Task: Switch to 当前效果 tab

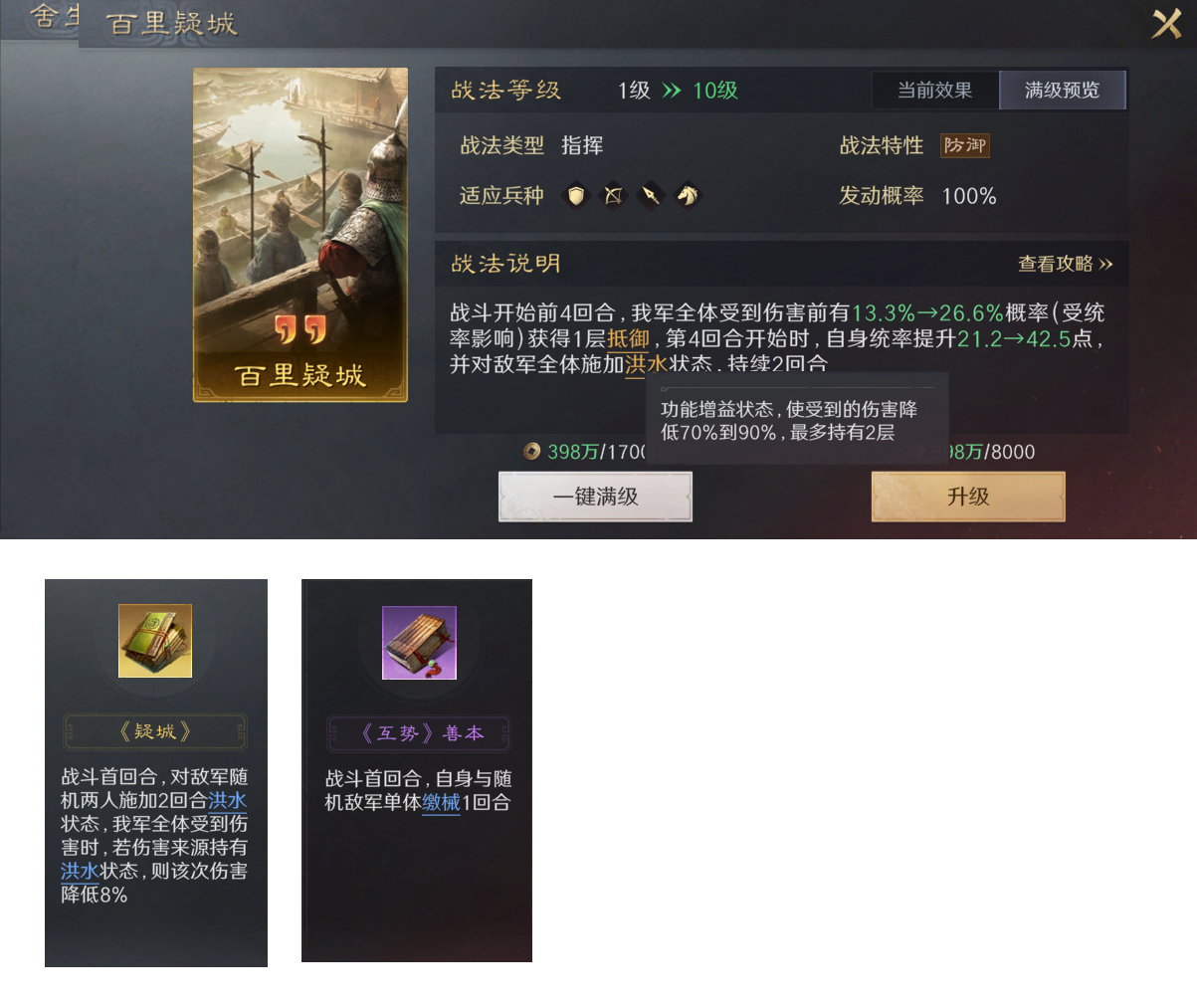Action: click(934, 91)
